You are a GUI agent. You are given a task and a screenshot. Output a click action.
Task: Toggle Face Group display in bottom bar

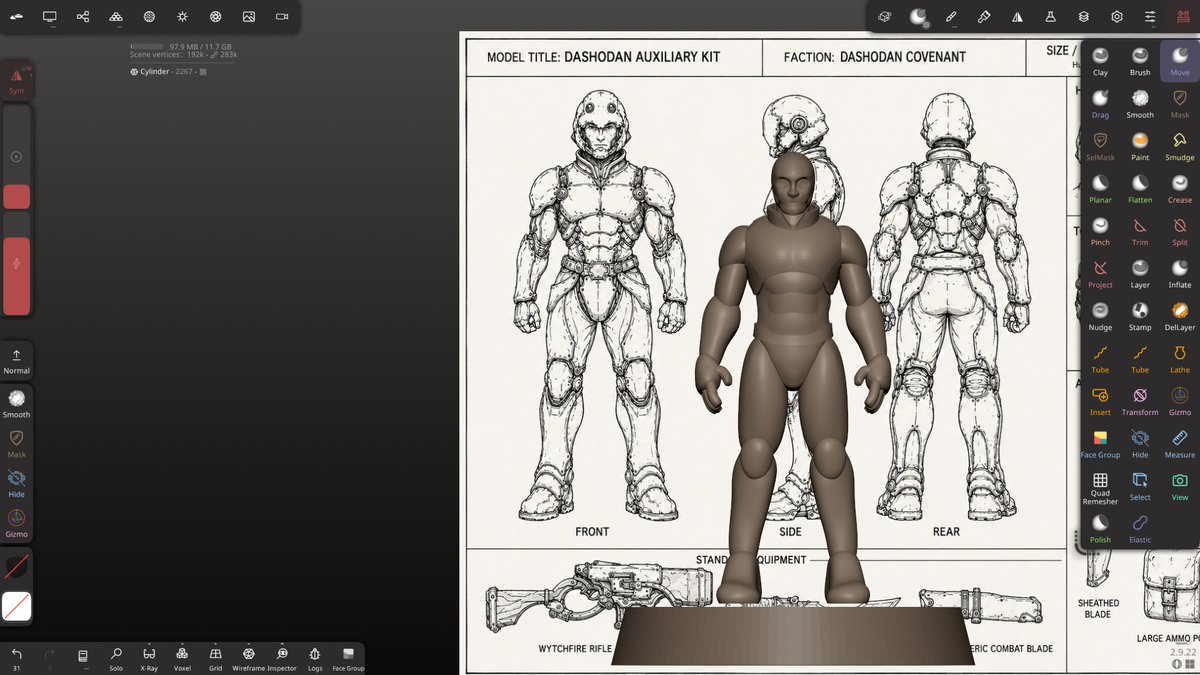click(x=348, y=658)
